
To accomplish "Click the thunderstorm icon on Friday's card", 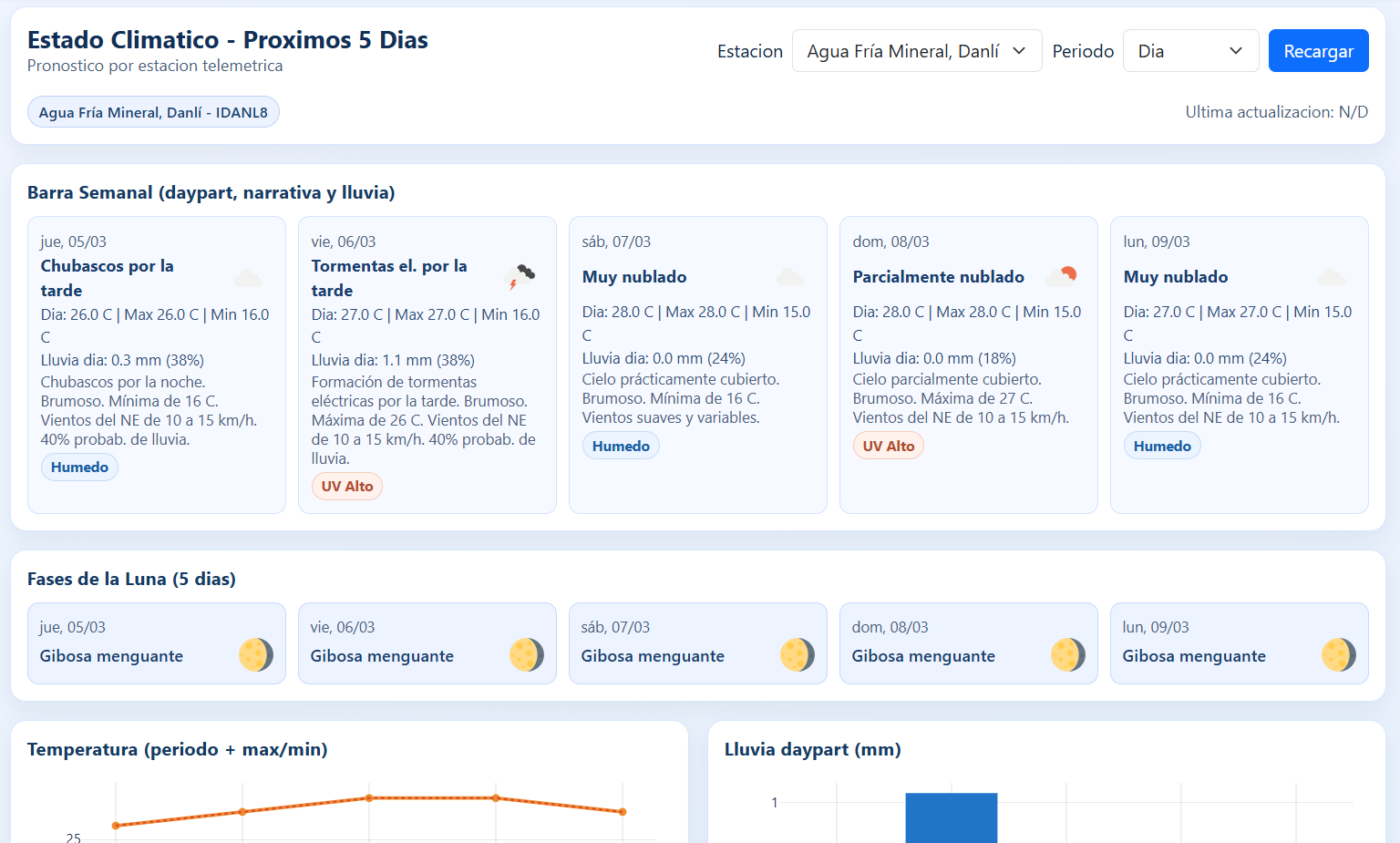I will point(520,277).
